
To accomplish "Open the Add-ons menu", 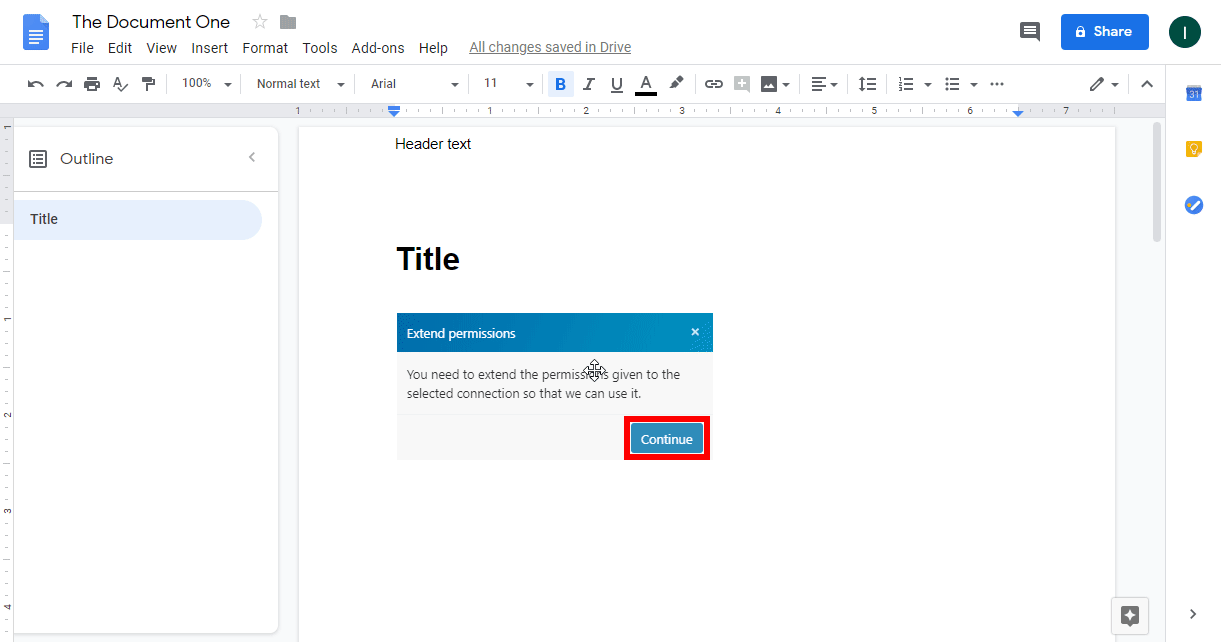I will (x=378, y=48).
